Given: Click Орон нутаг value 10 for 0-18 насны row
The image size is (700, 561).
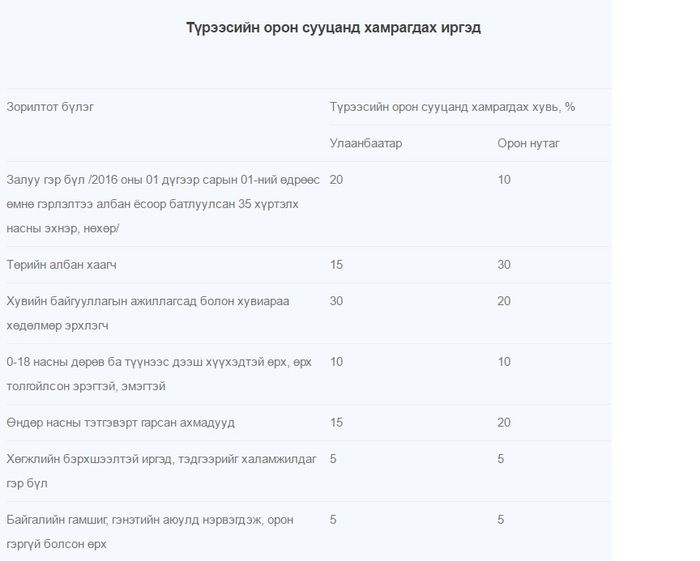Looking at the screenshot, I should click(504, 362).
